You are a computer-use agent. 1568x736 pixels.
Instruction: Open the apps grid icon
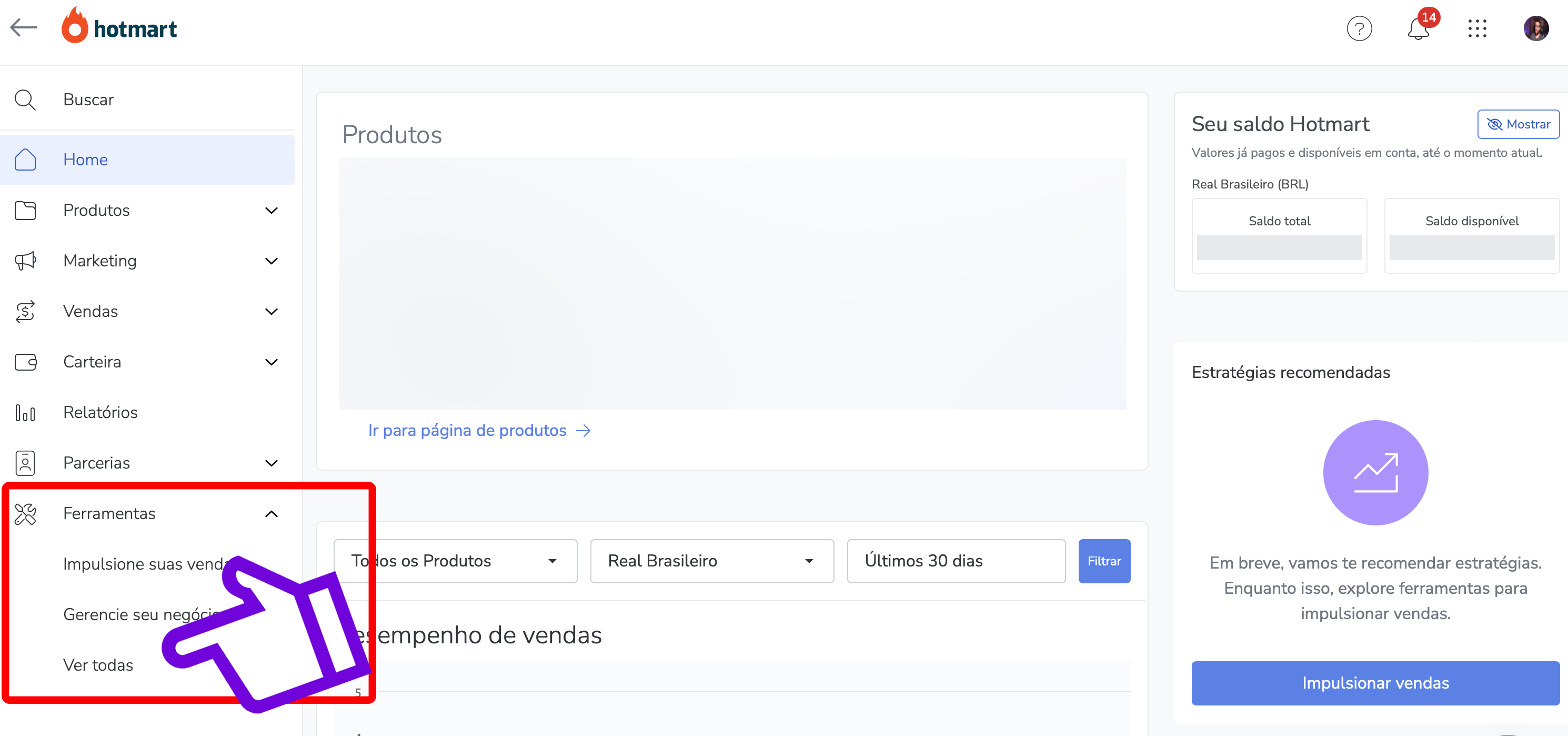(x=1479, y=28)
